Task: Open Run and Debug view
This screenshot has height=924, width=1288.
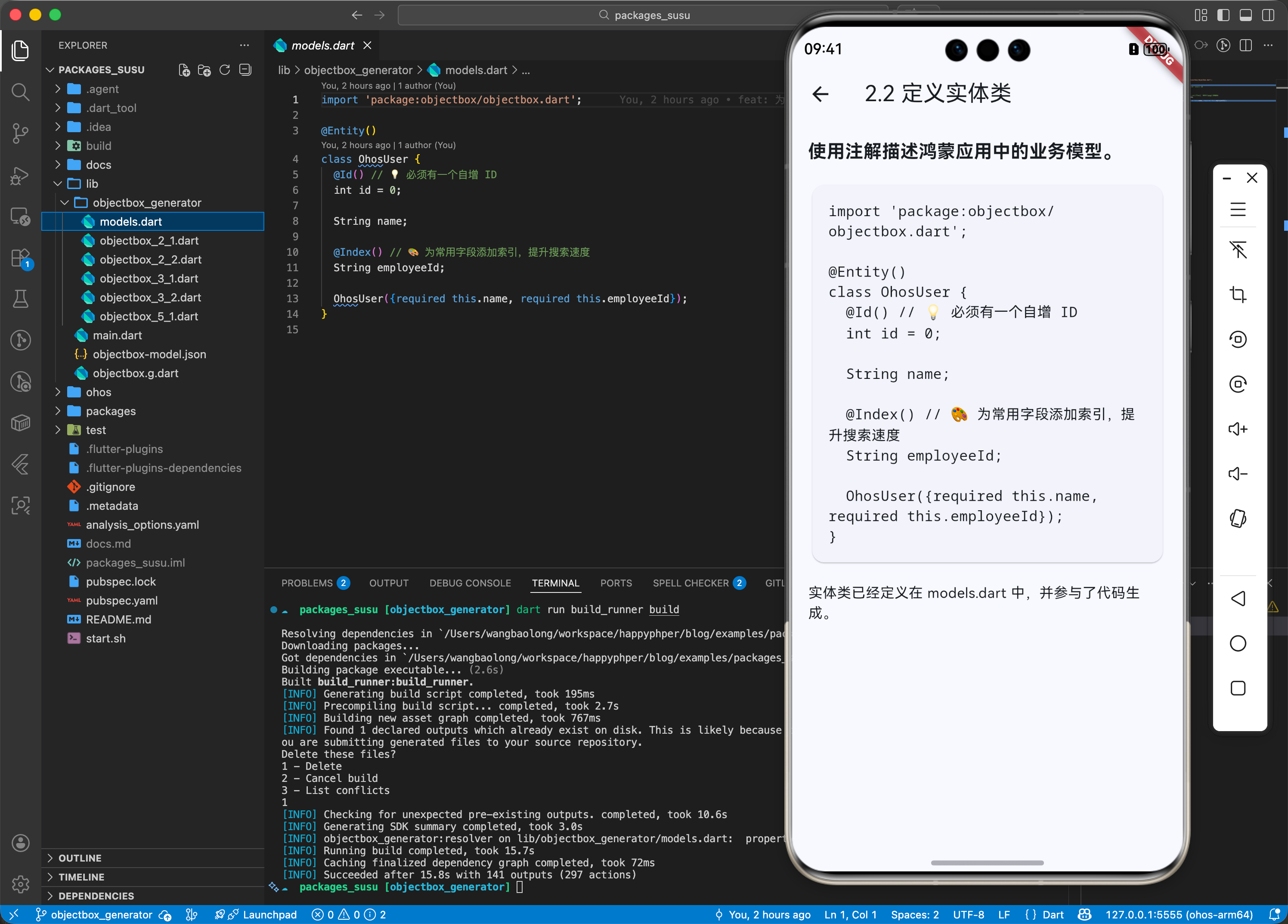Action: click(20, 176)
